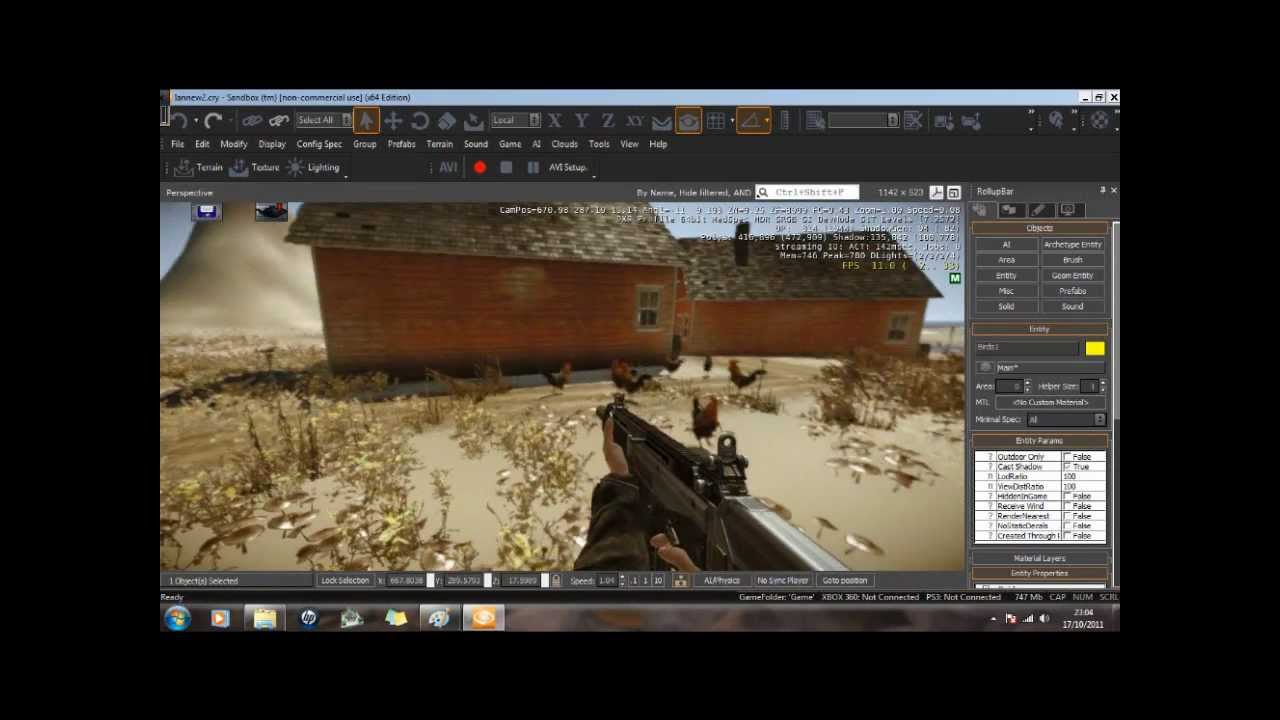Collapse the Objects rollup header
Image resolution: width=1280 pixels, height=720 pixels.
point(1039,229)
